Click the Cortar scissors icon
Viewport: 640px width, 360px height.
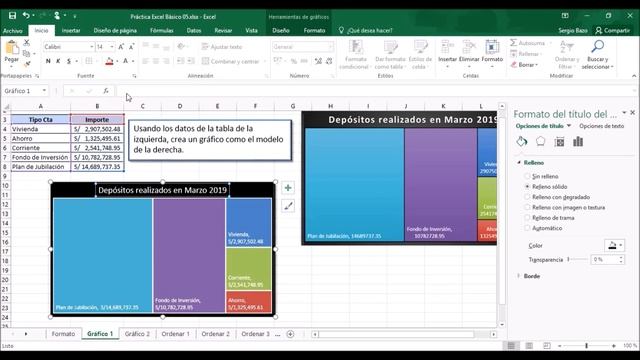point(27,42)
